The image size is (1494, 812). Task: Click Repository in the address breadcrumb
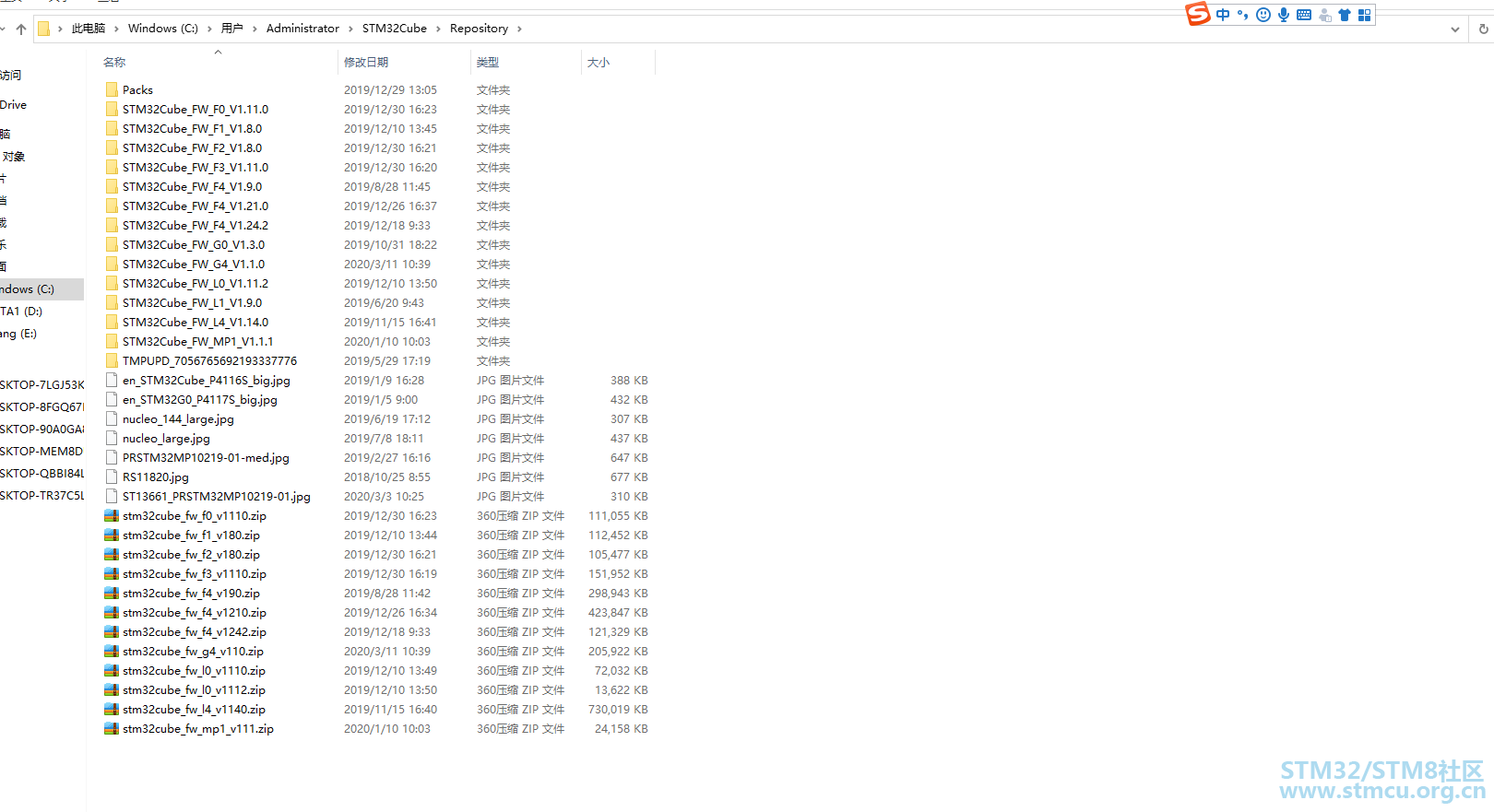479,29
